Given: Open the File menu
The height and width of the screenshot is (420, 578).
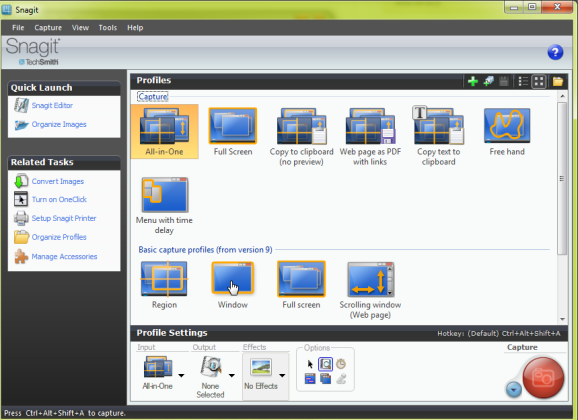Looking at the screenshot, I should click(x=18, y=28).
